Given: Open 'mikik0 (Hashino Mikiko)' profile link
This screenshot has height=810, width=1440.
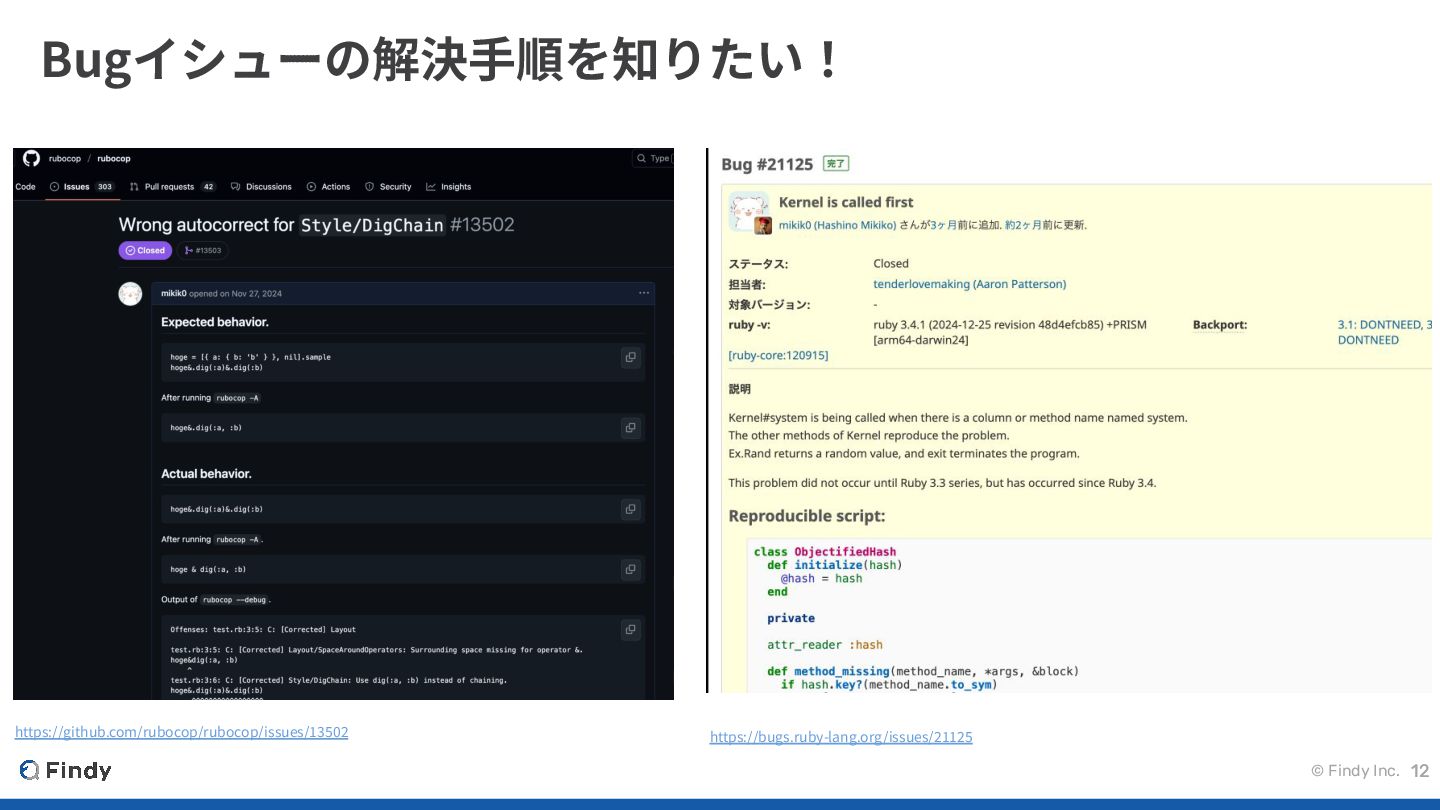Looking at the screenshot, I should pos(837,225).
